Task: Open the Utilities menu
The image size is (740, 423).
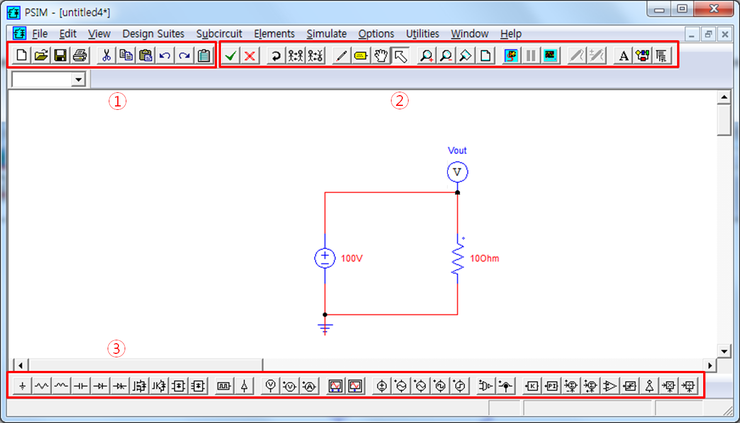Action: click(x=422, y=33)
